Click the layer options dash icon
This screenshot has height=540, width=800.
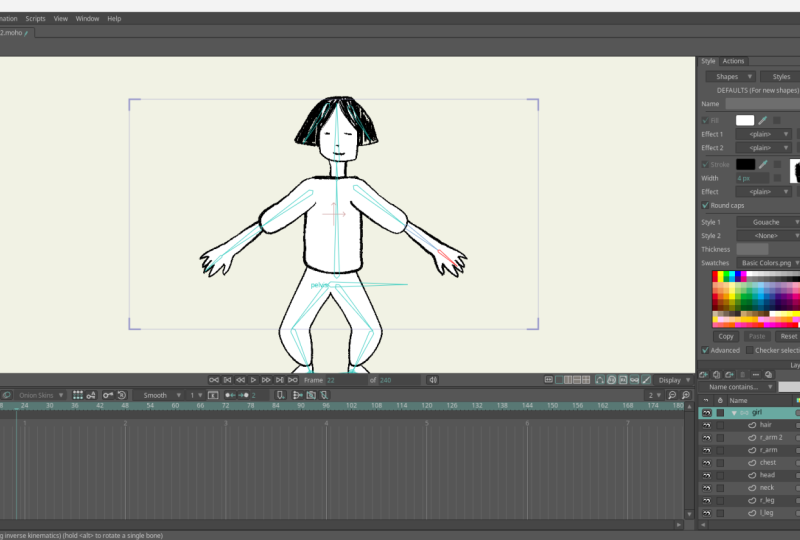pos(756,375)
